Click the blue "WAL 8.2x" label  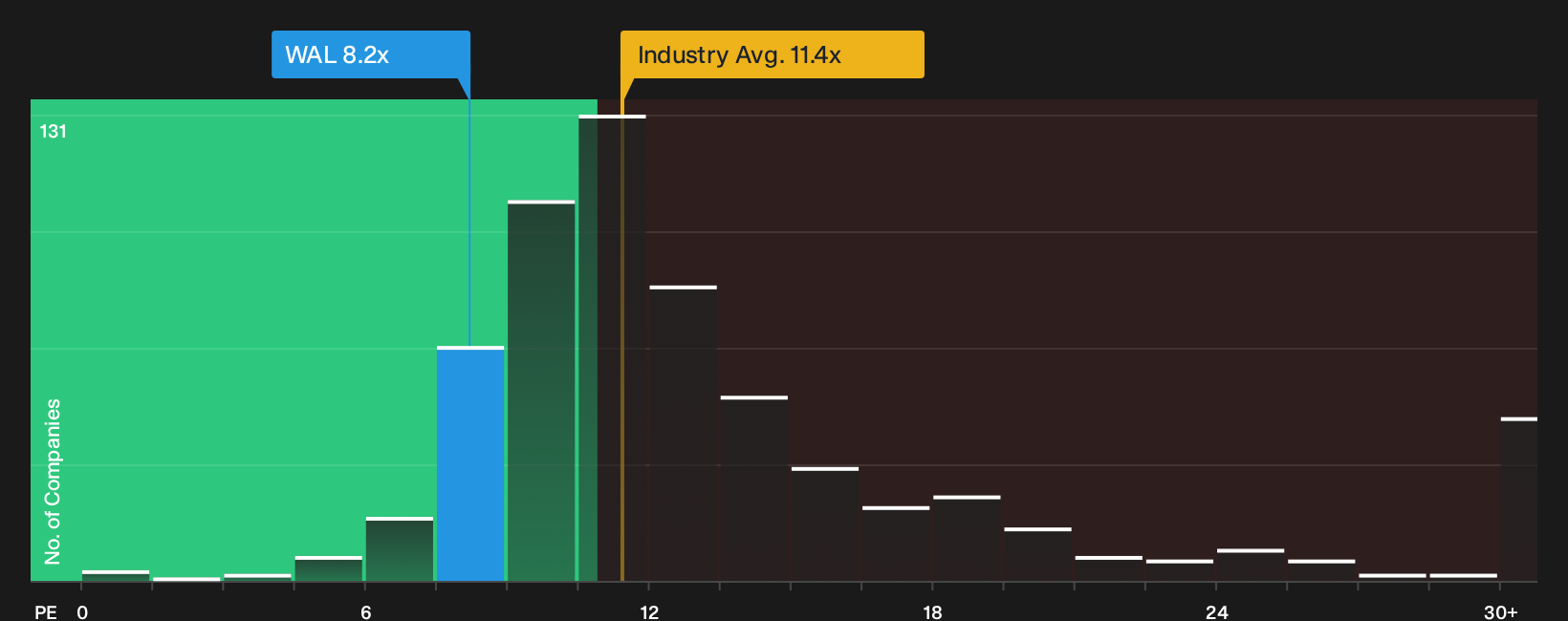(x=371, y=54)
